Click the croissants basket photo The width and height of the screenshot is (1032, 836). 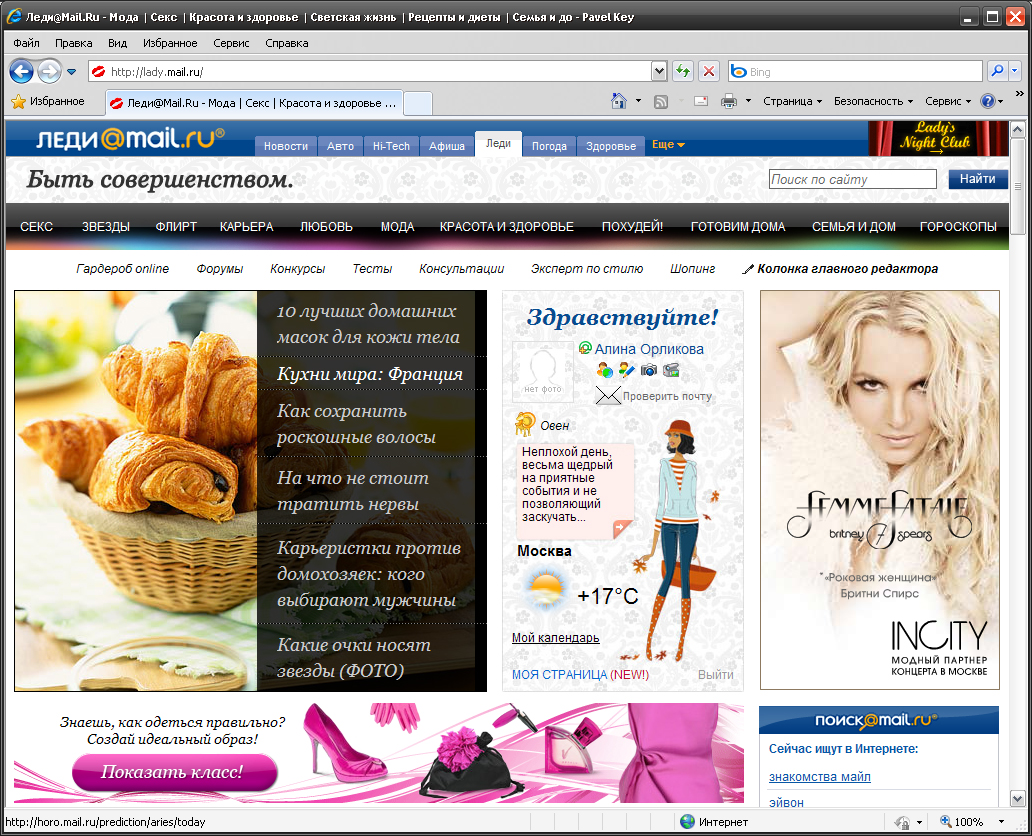coord(136,490)
